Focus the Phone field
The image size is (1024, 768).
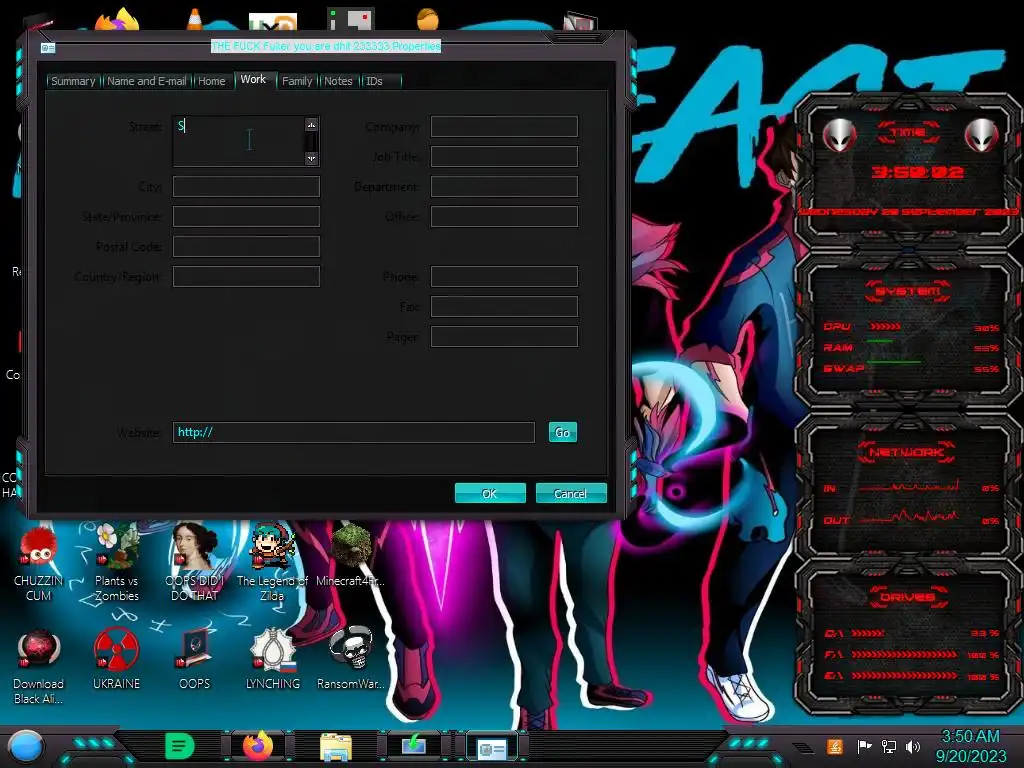[x=504, y=277]
